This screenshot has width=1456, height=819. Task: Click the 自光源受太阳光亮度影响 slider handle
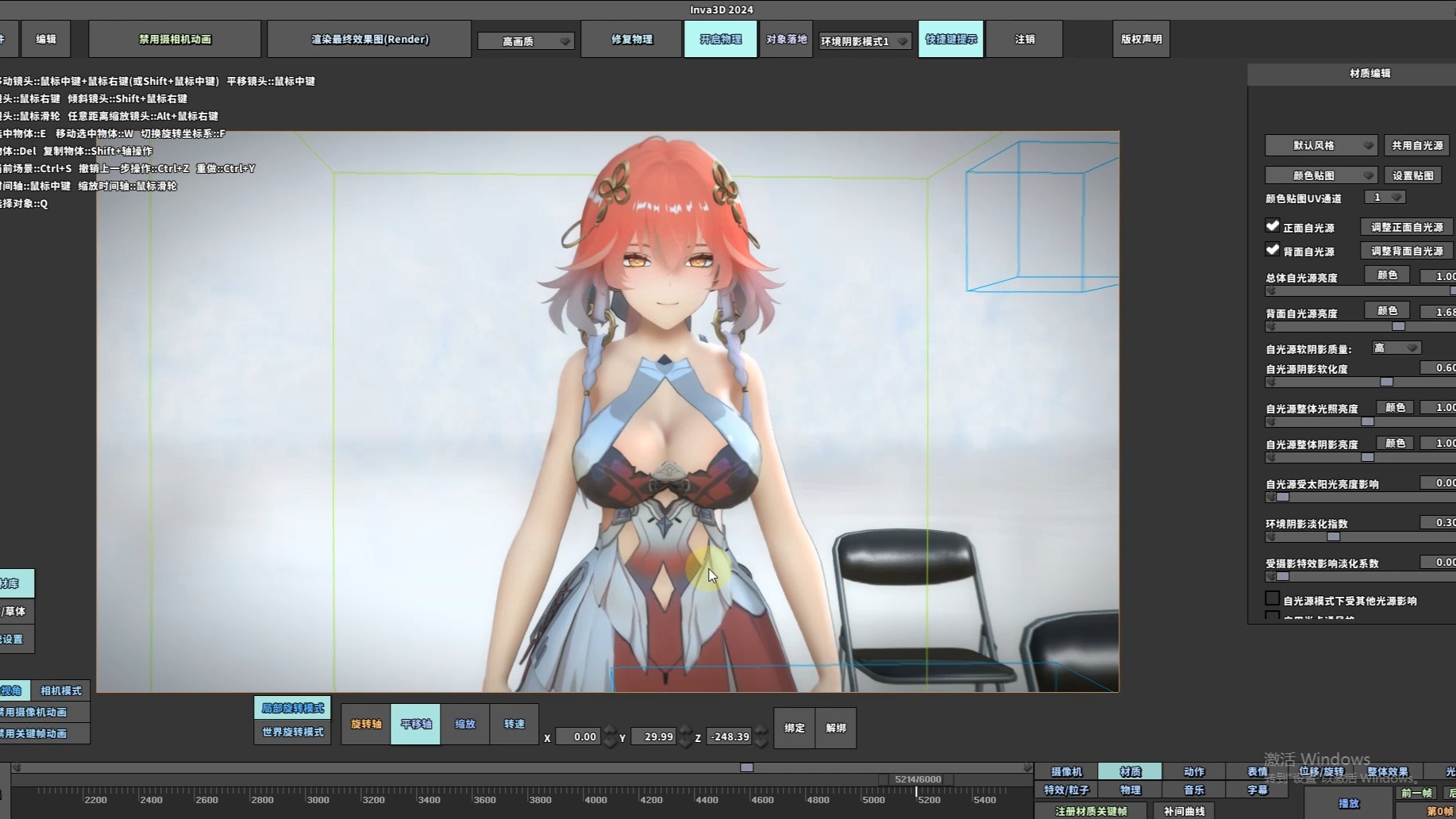tap(1282, 497)
